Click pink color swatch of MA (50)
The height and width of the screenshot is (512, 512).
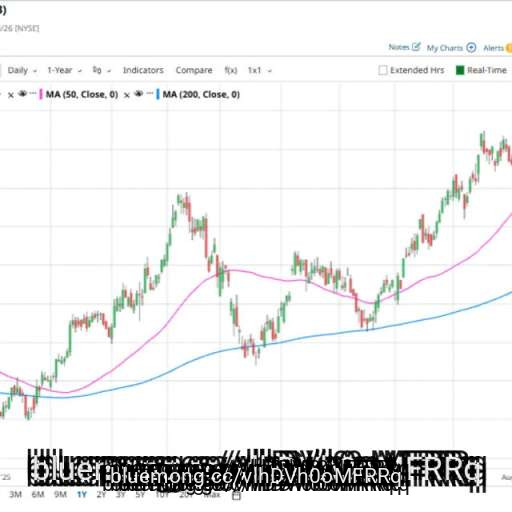[41, 94]
